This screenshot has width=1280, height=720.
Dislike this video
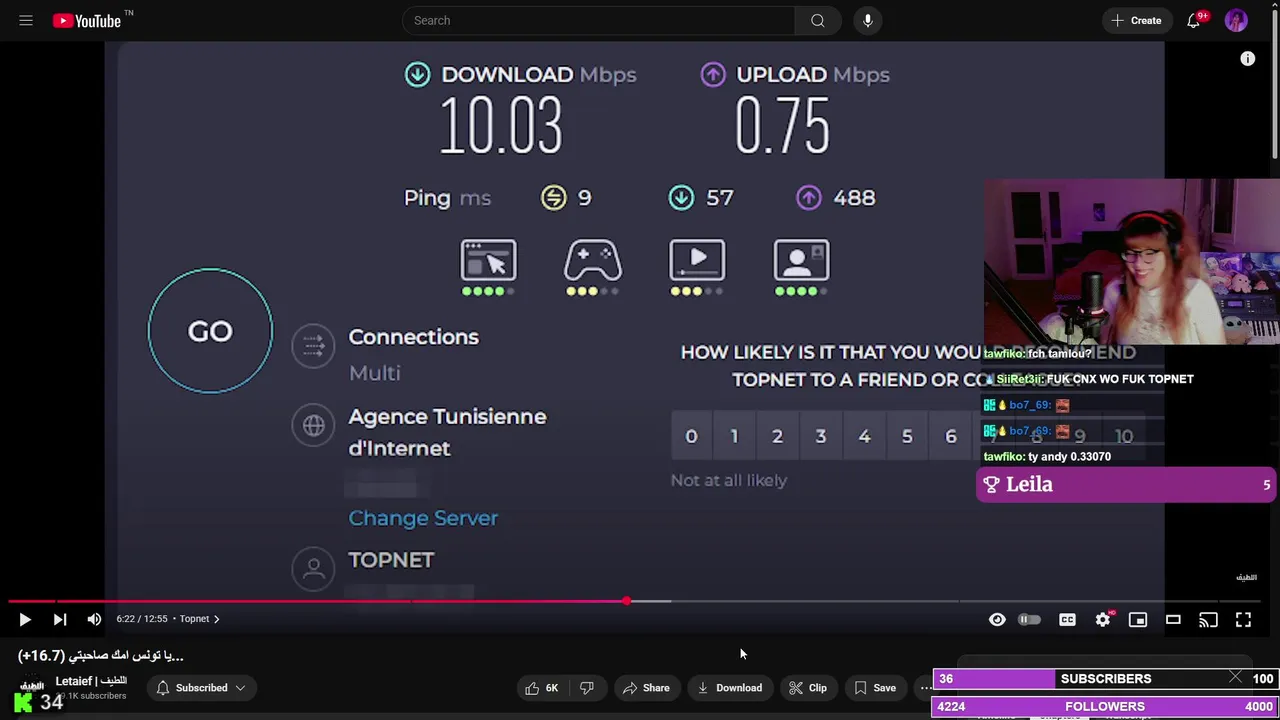point(587,688)
